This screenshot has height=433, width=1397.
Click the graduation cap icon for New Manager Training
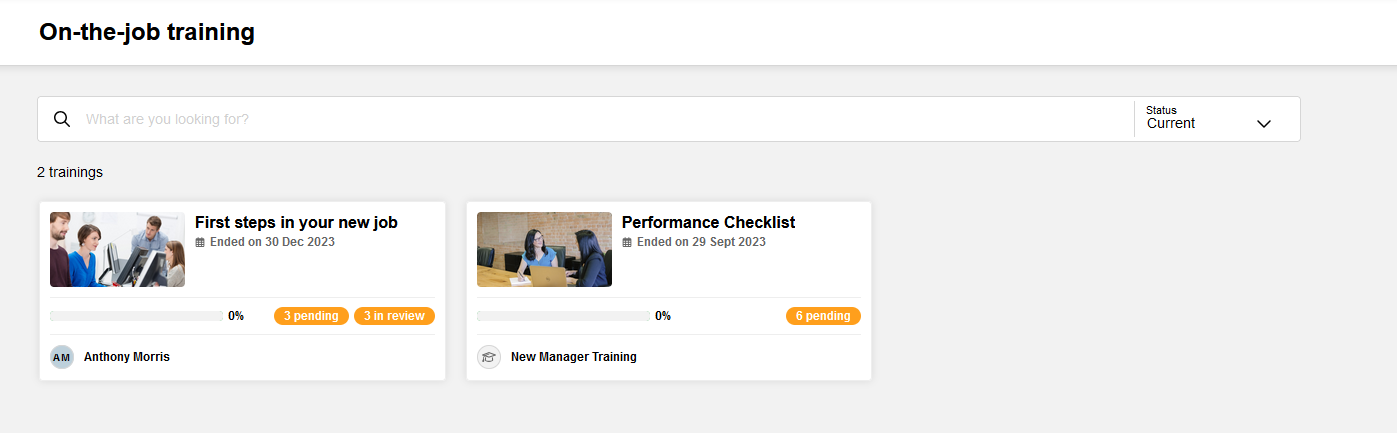tap(489, 357)
